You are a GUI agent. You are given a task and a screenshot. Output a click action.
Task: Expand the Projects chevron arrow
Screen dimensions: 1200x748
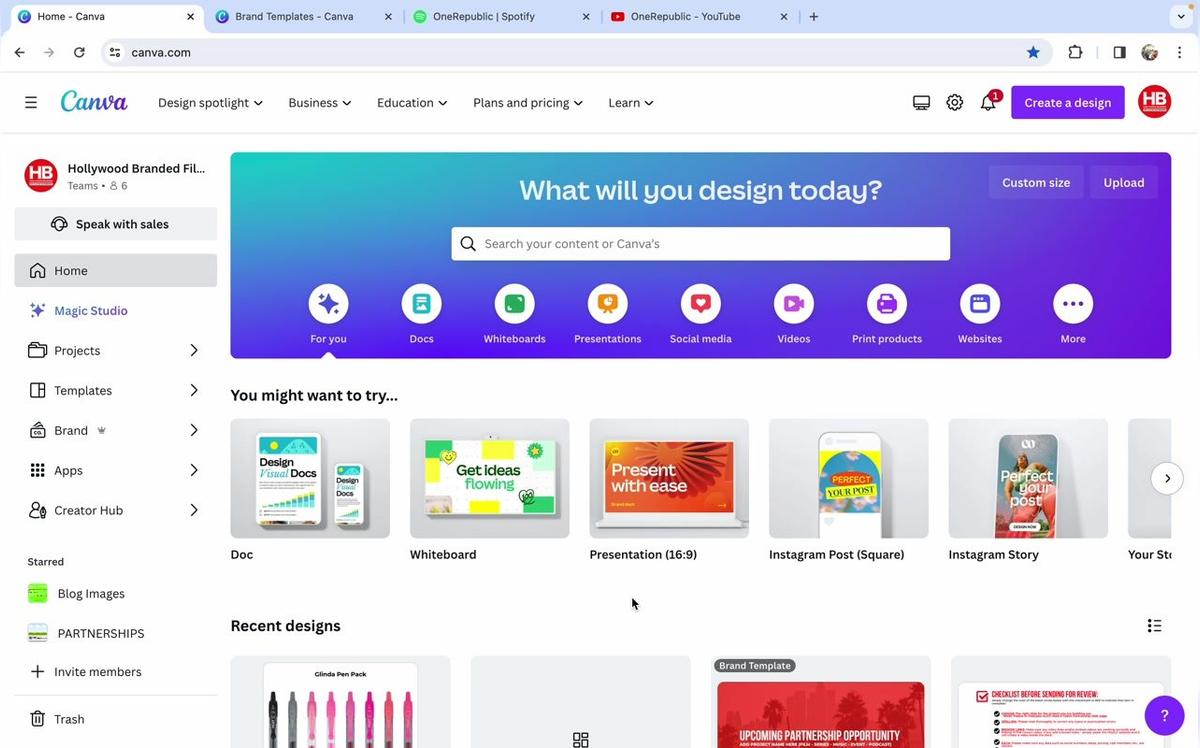(x=194, y=350)
